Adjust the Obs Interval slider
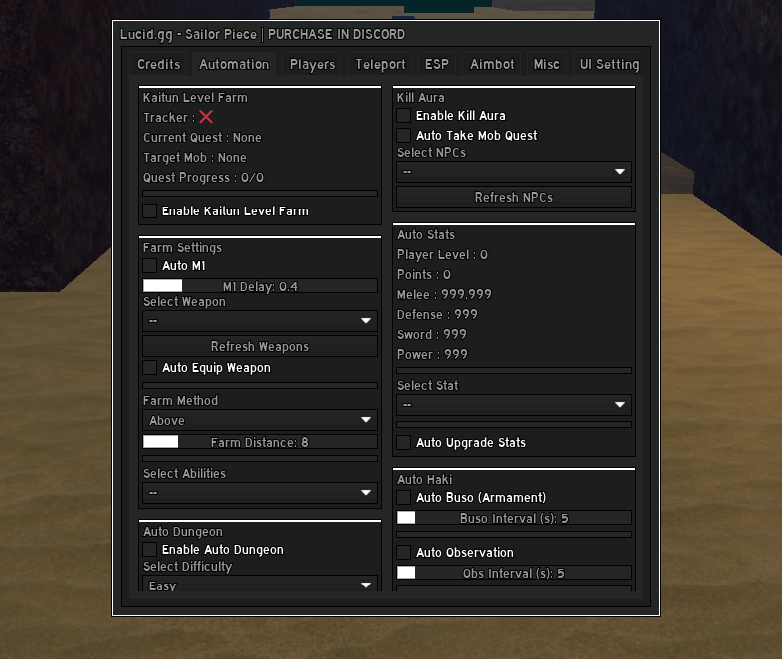 (514, 573)
